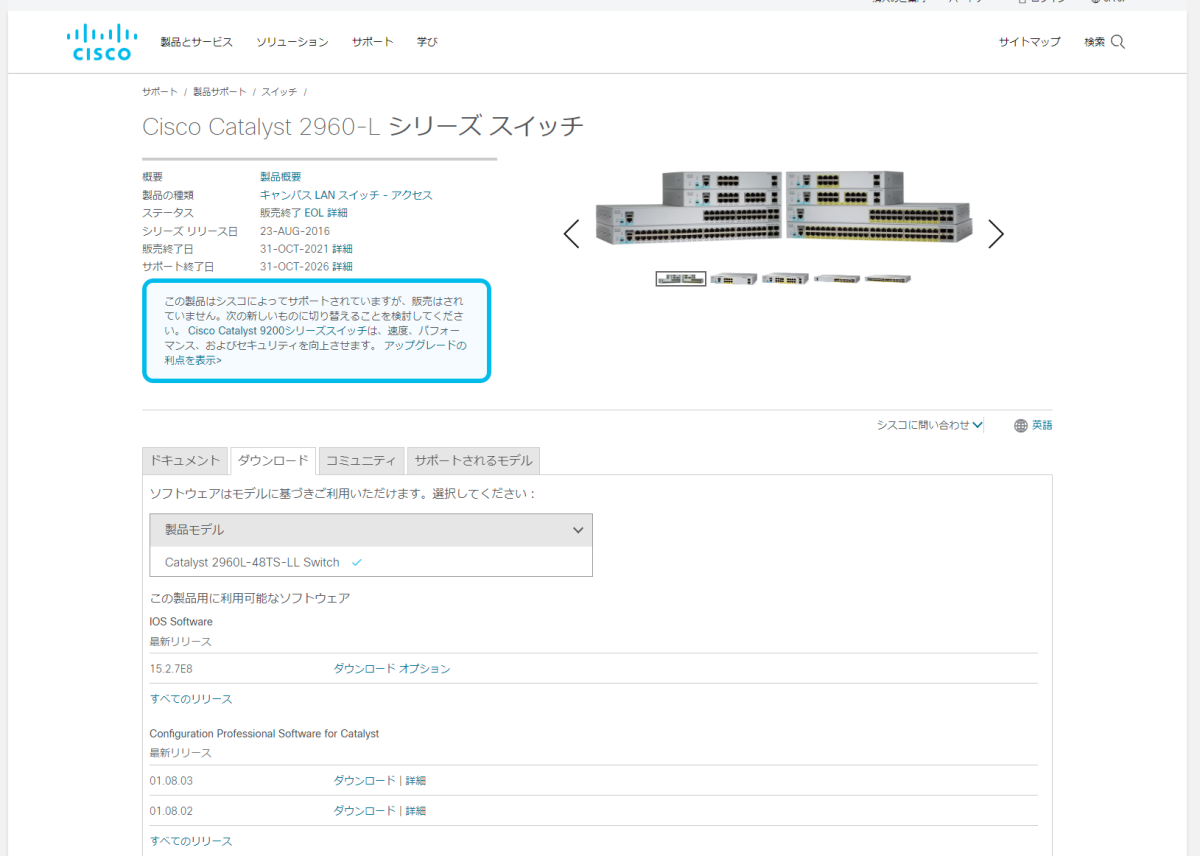Select the third carousel thumbnail
Image resolution: width=1200 pixels, height=856 pixels.
tap(785, 279)
